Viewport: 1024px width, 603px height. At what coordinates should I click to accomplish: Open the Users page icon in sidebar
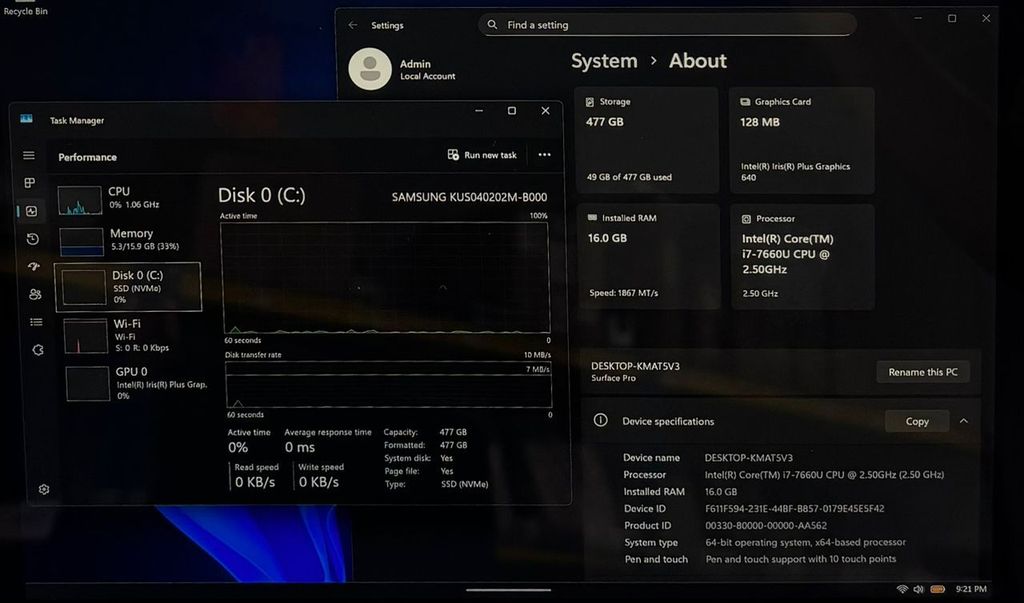tap(35, 294)
